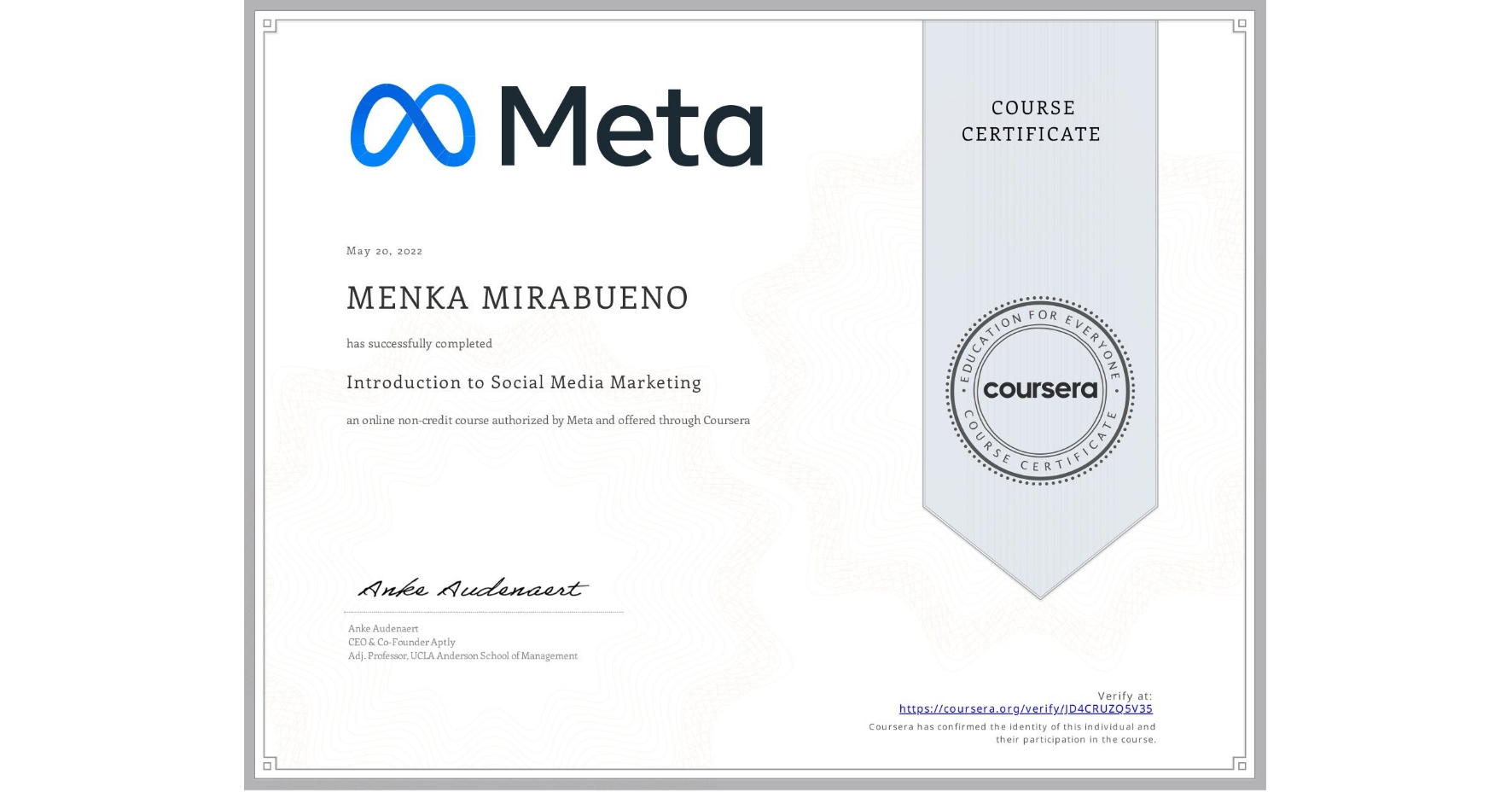Select the COURSE CERTIFICATE heading
1512x792 pixels.
pyautogui.click(x=1029, y=121)
